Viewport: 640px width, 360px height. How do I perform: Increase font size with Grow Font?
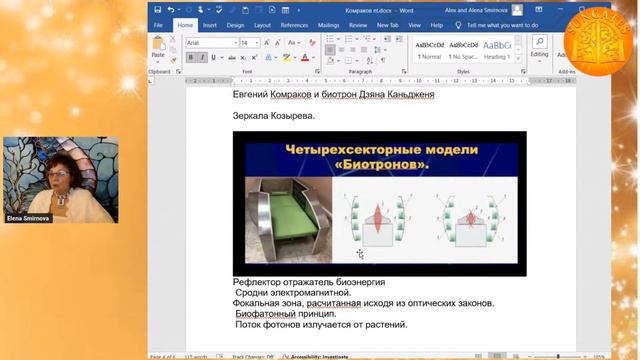267,42
